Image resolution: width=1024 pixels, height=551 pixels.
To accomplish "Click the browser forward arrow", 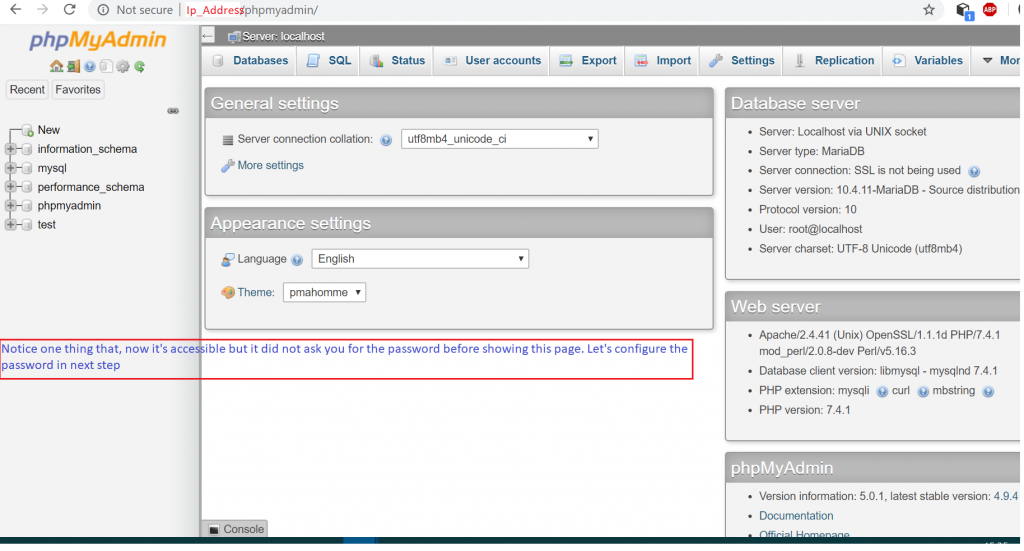I will [x=42, y=10].
